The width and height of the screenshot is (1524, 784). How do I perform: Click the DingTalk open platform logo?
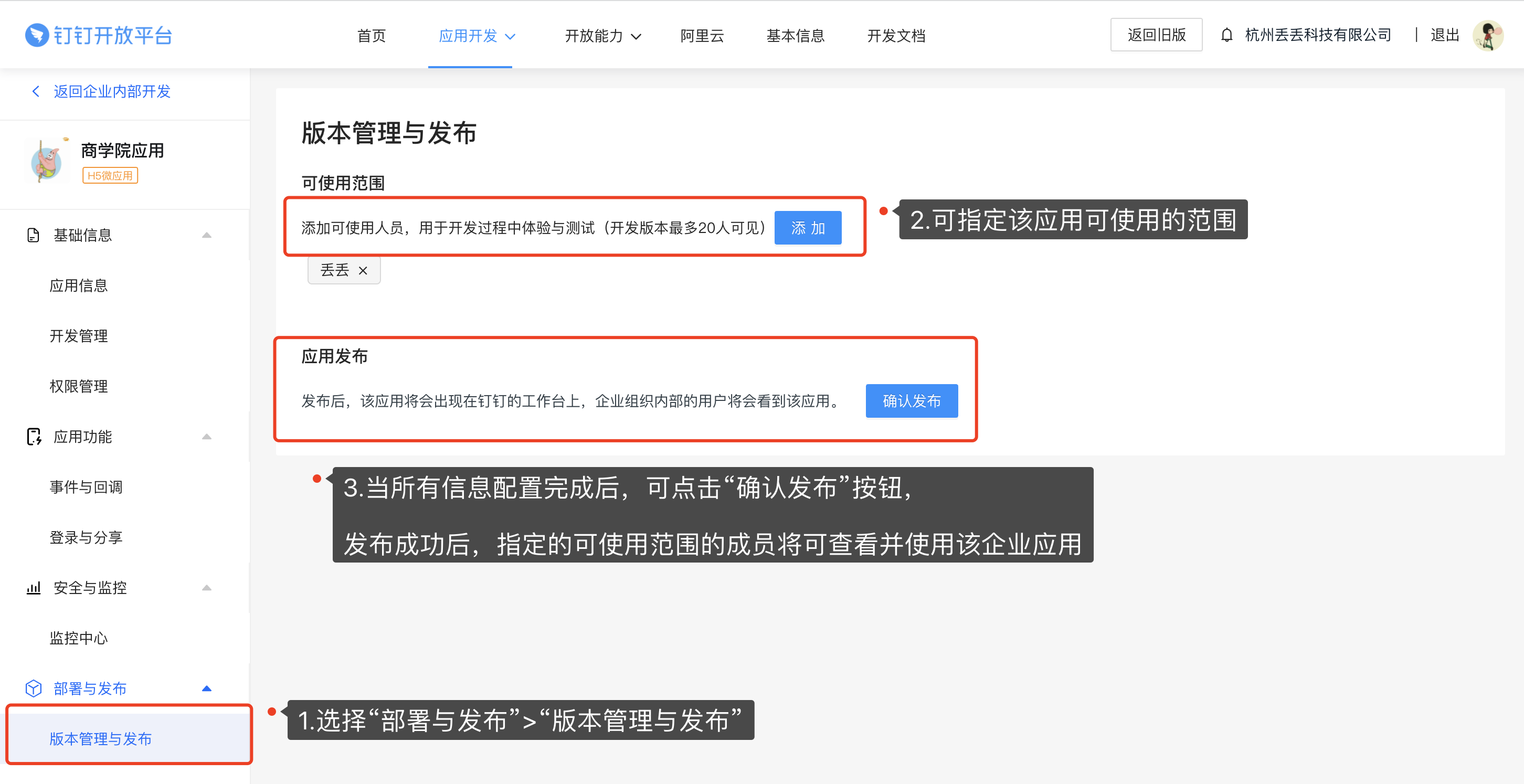[x=98, y=36]
